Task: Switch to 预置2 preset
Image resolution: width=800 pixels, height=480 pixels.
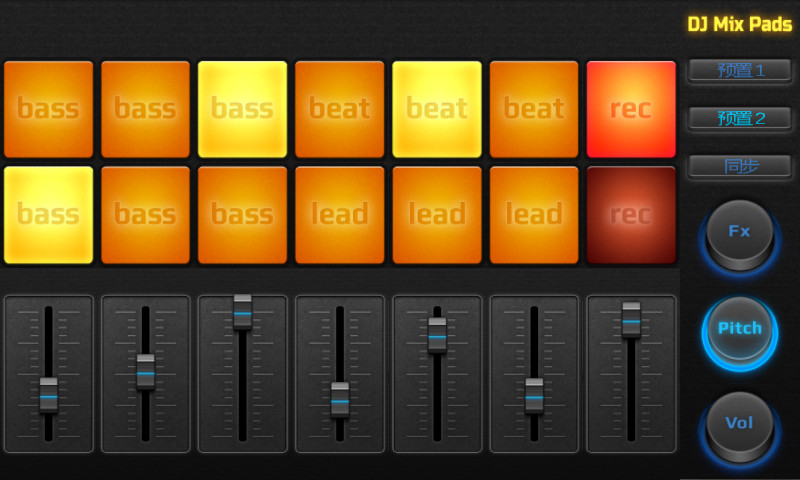Action: (x=740, y=118)
